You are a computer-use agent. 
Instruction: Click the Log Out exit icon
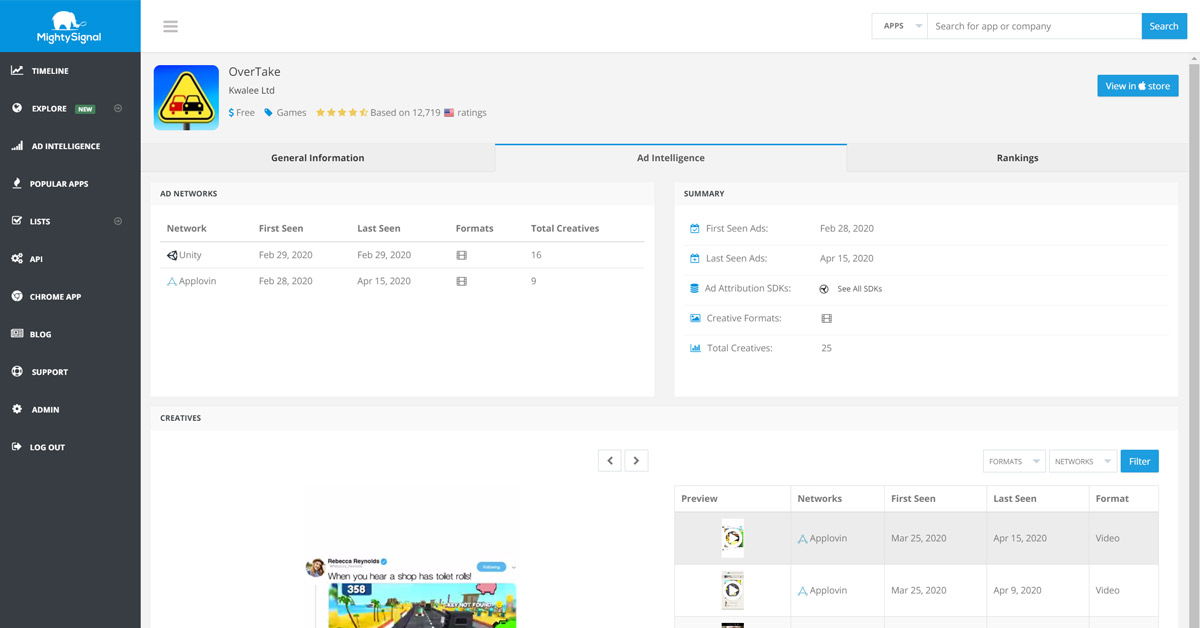17,447
